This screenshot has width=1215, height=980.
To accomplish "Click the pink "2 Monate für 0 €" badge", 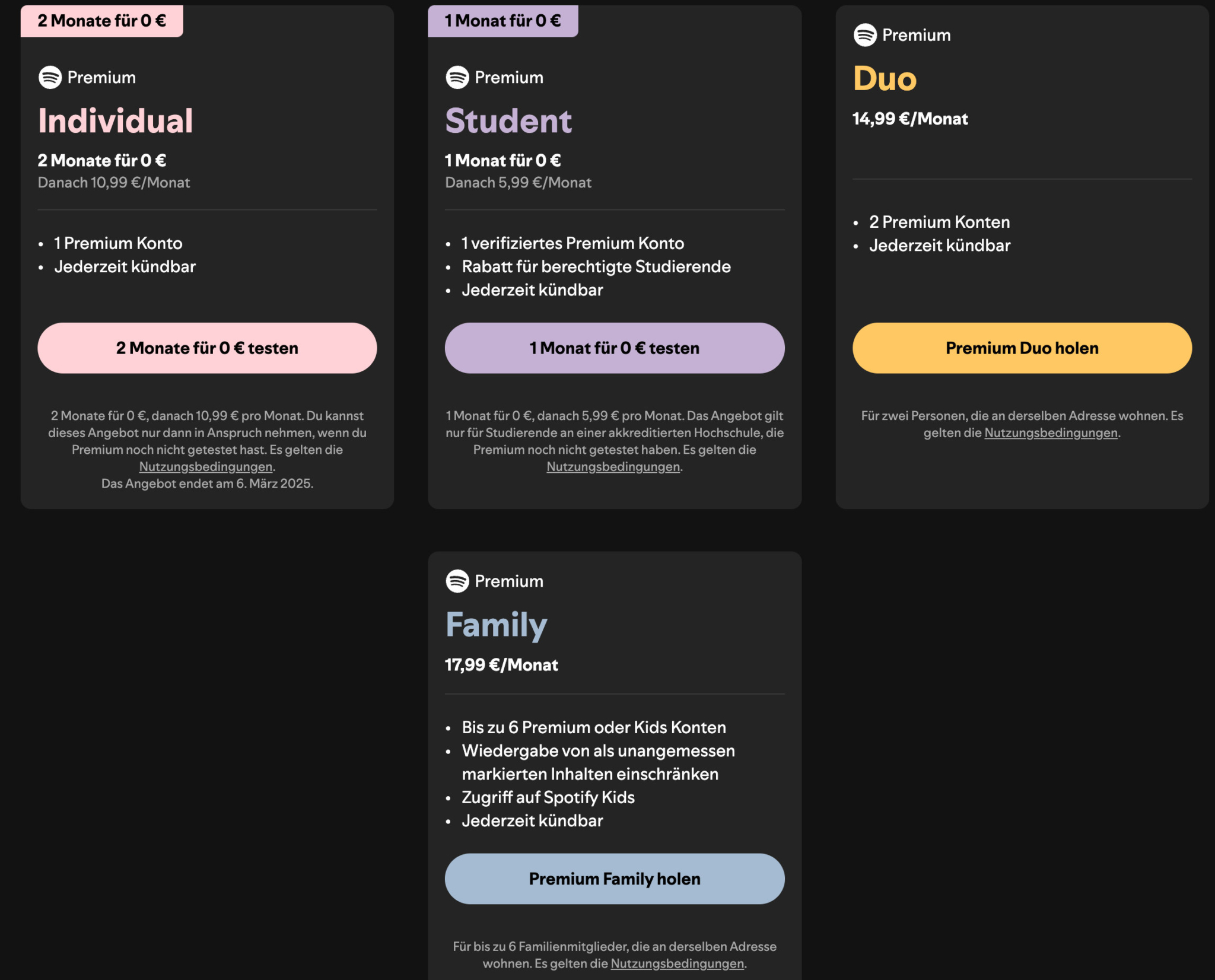I will tap(101, 21).
